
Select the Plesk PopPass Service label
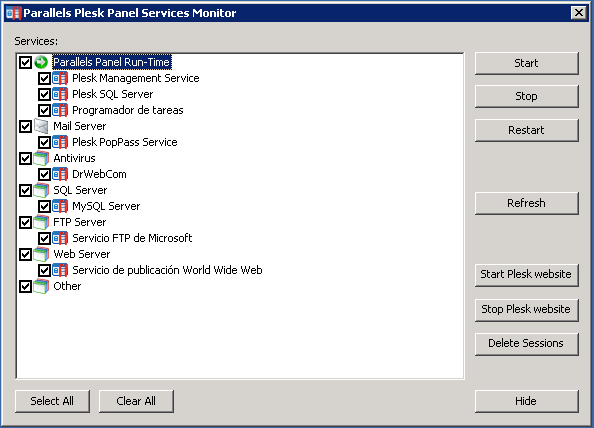click(125, 142)
